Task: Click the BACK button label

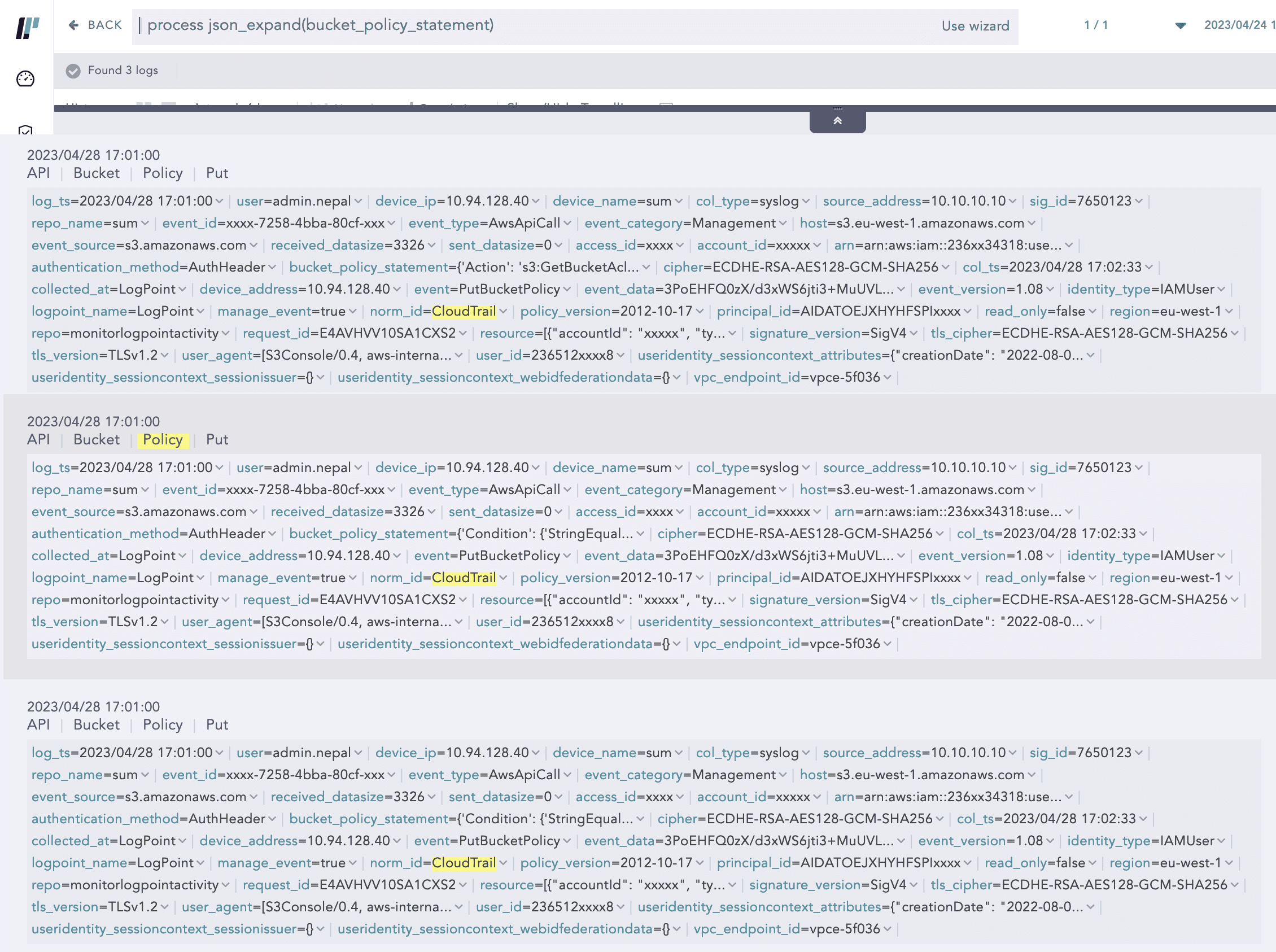Action: pyautogui.click(x=105, y=25)
